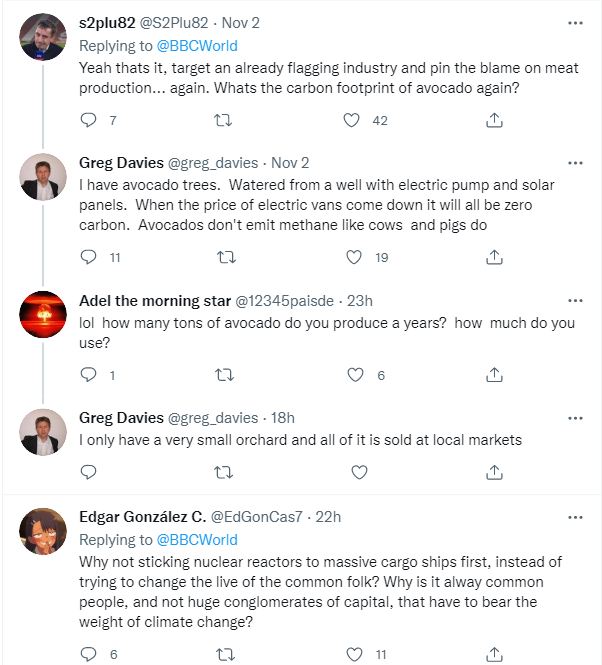
Task: Open more menu on Adel the morning star's tweet
Action: 575,300
